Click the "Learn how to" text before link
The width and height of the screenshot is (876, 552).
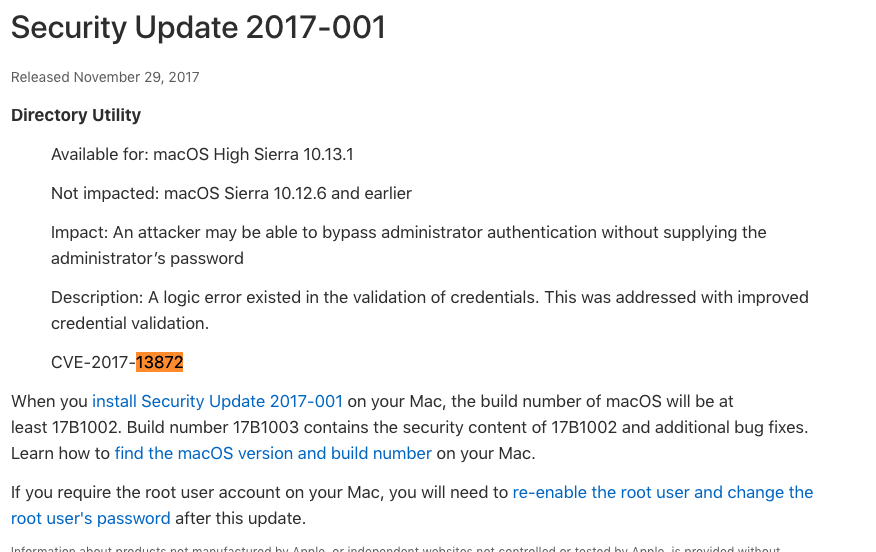(60, 453)
